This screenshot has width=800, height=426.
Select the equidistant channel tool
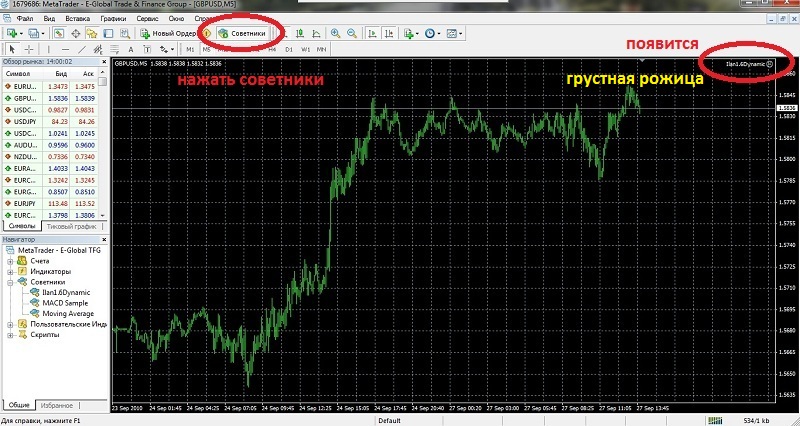[x=98, y=49]
